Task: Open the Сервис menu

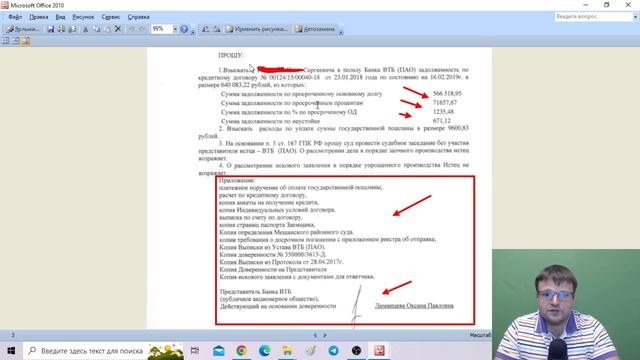Action: click(x=111, y=17)
